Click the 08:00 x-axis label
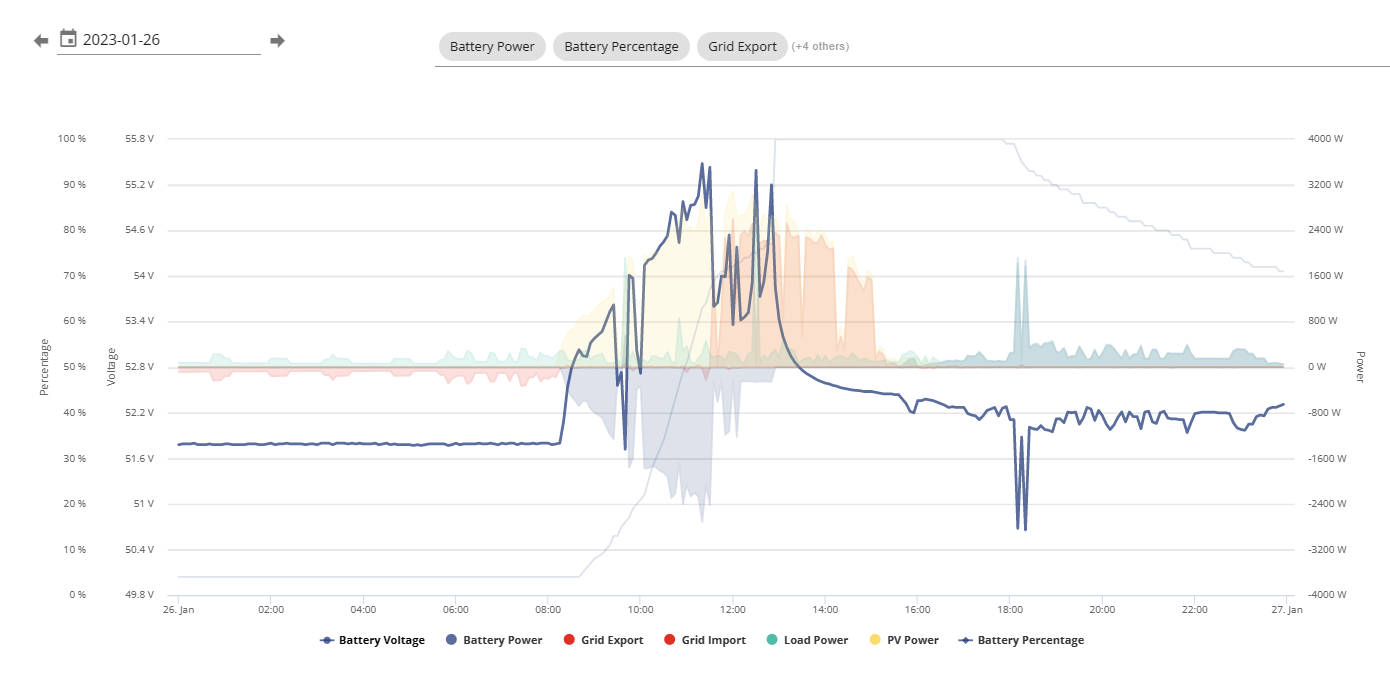The image size is (1390, 675). pos(548,609)
